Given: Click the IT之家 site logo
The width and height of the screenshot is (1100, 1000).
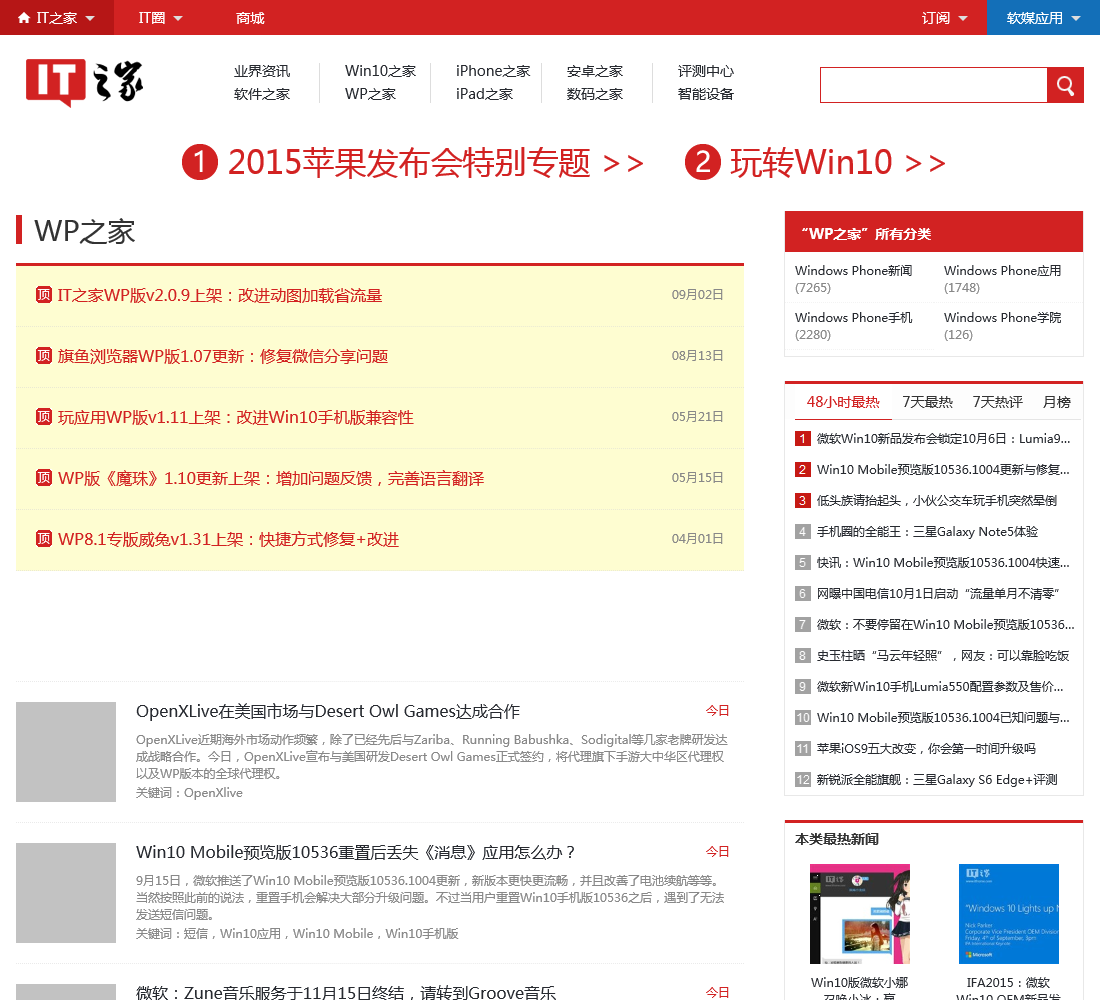Looking at the screenshot, I should [x=84, y=83].
